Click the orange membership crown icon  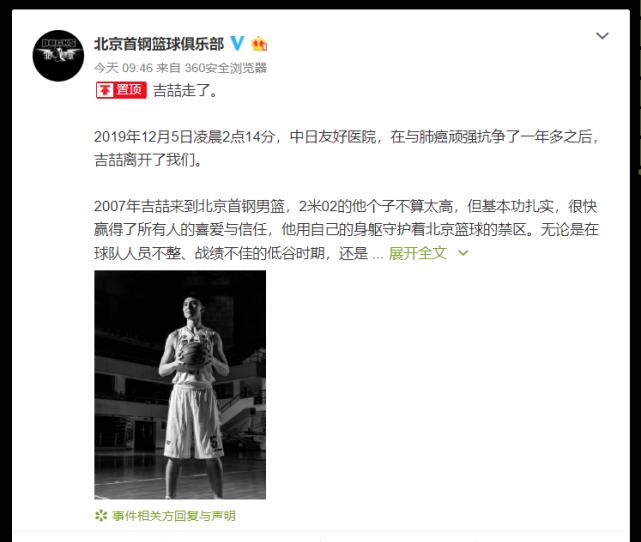[259, 43]
